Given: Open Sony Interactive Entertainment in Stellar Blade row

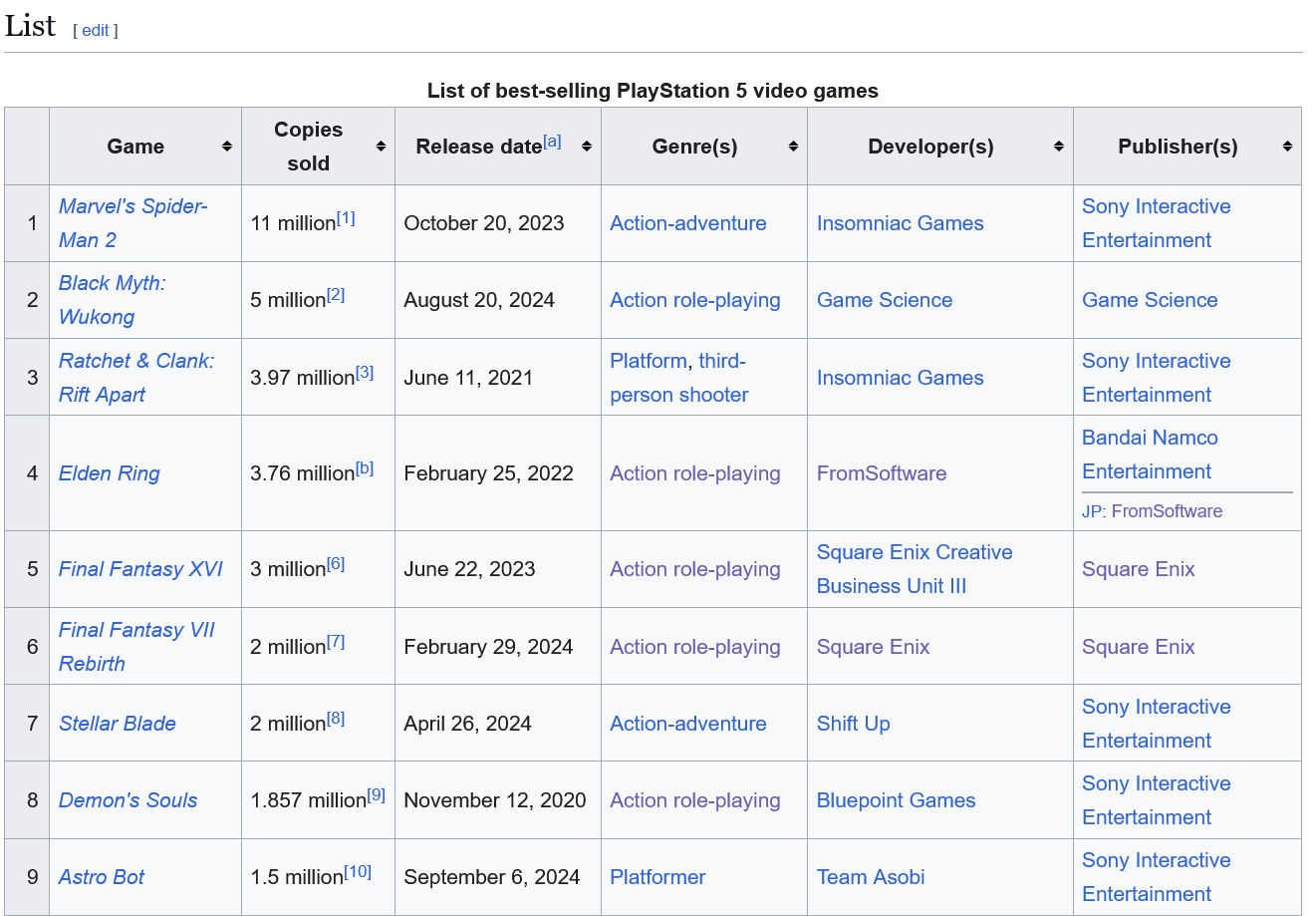Looking at the screenshot, I should point(1157,724).
